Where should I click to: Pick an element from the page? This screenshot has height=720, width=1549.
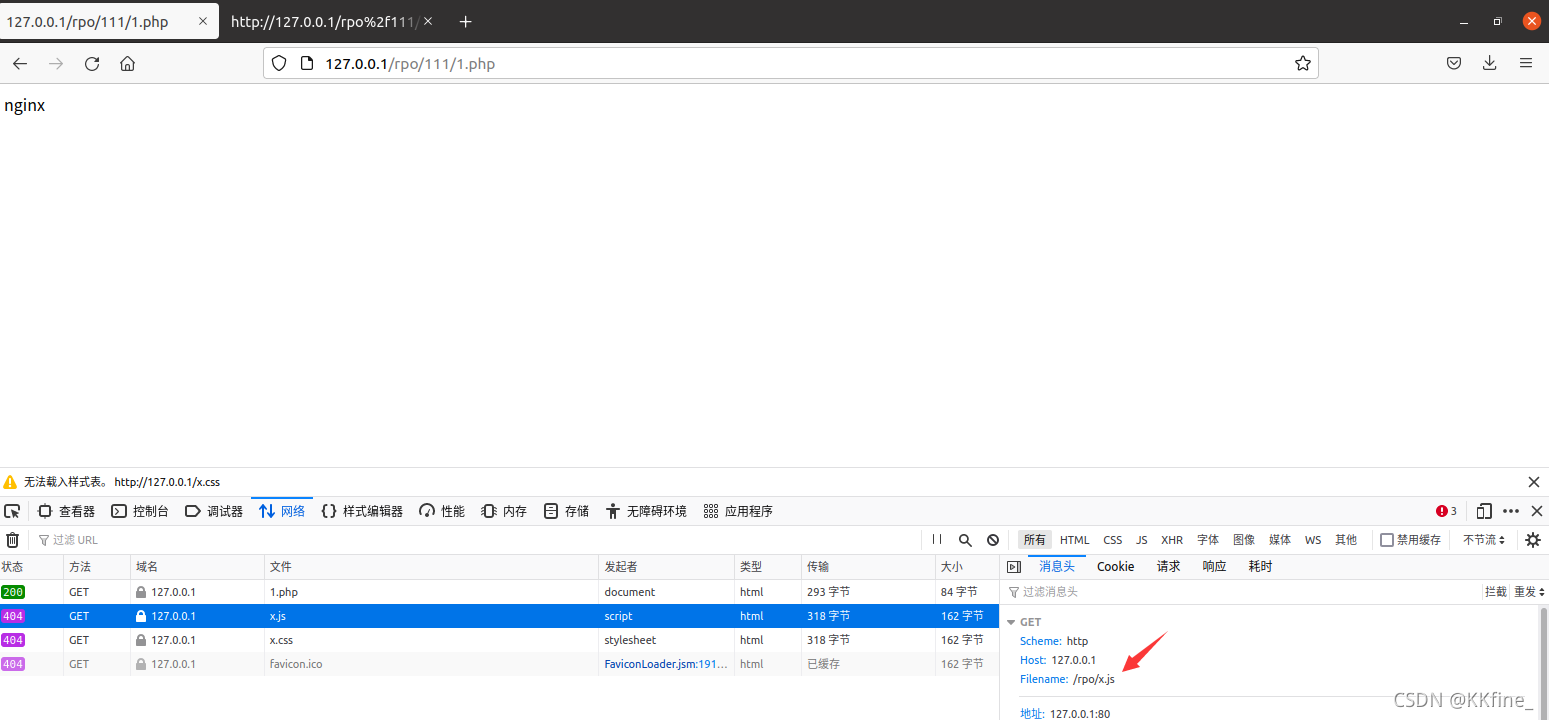point(12,511)
